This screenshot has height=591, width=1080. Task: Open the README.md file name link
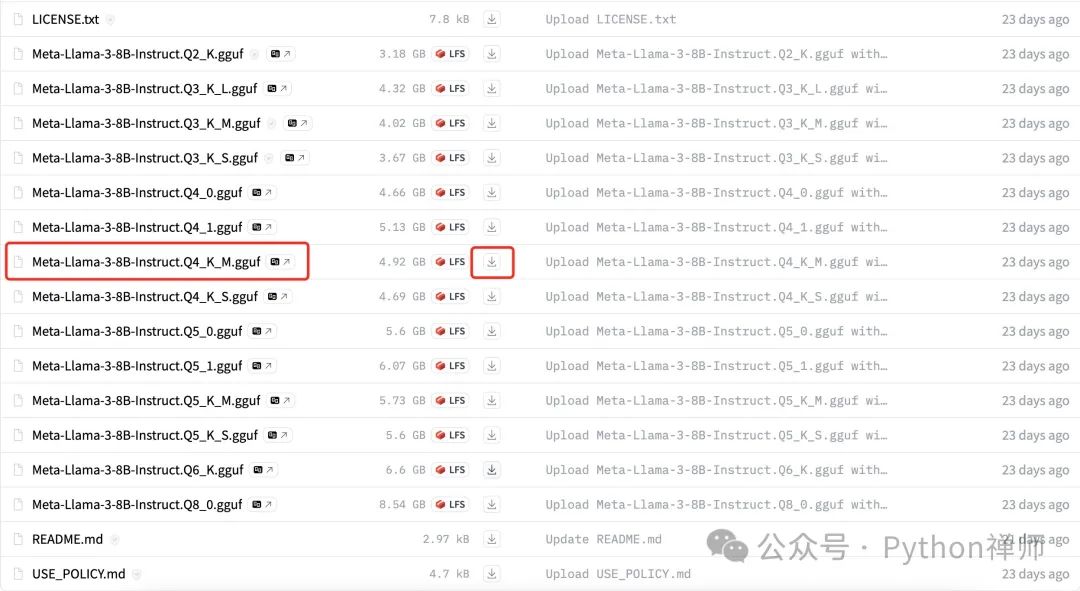[68, 539]
